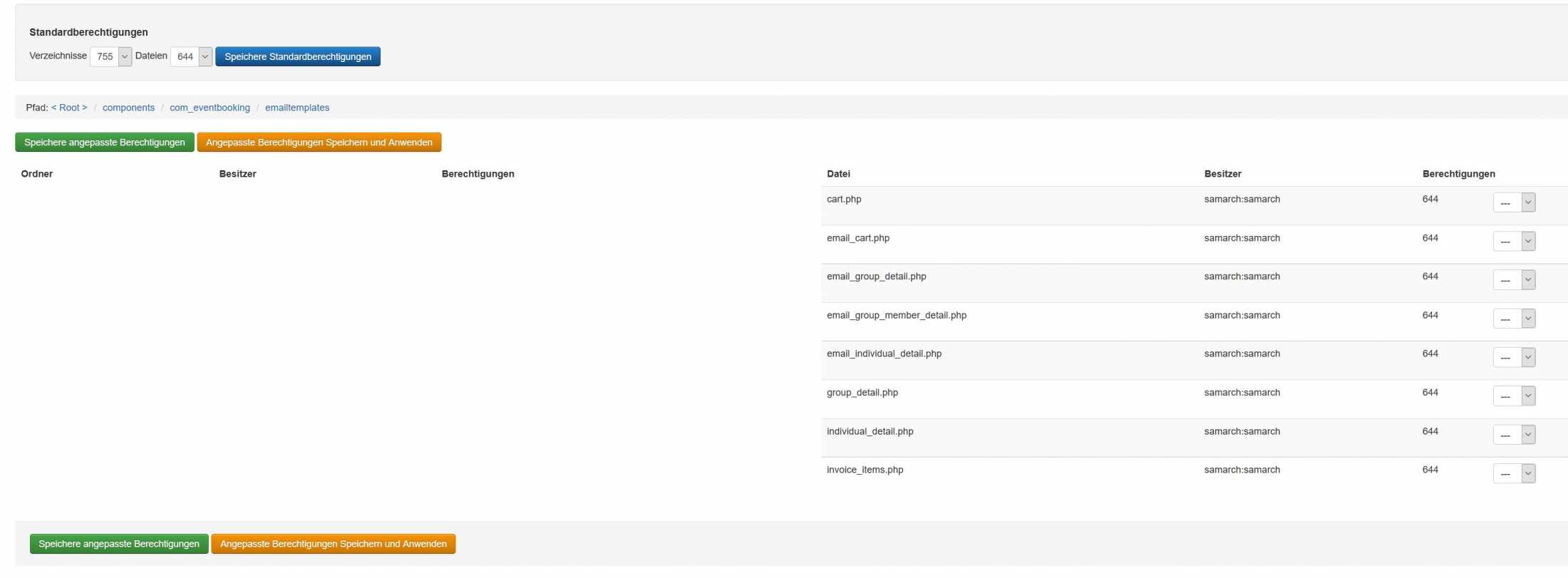Go to com_eventbooking folder in breadcrumb
Screen dimensions: 1568x578
210,108
